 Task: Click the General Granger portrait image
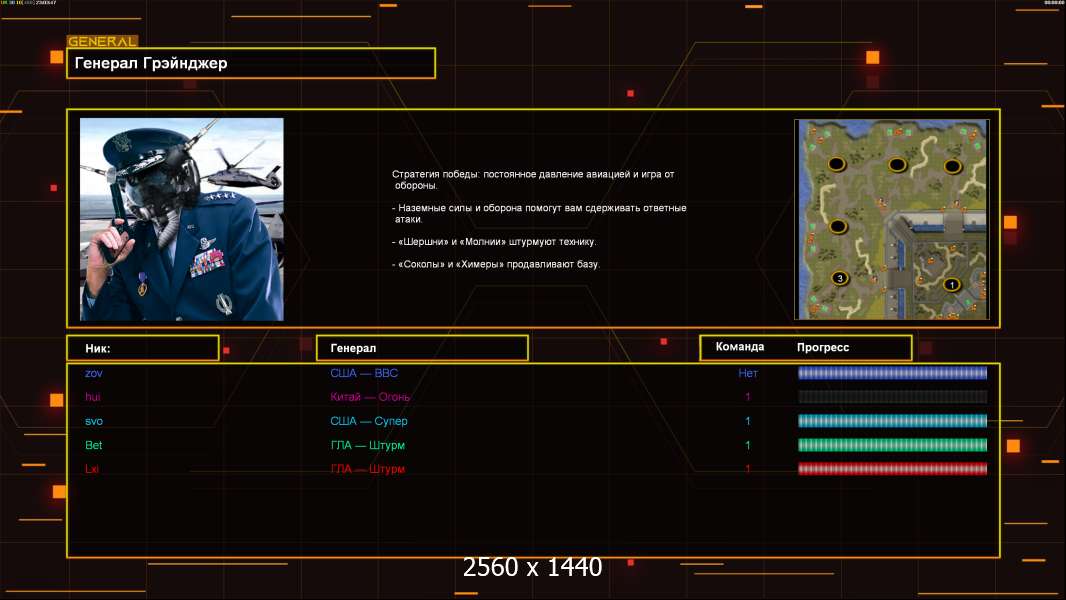click(181, 219)
